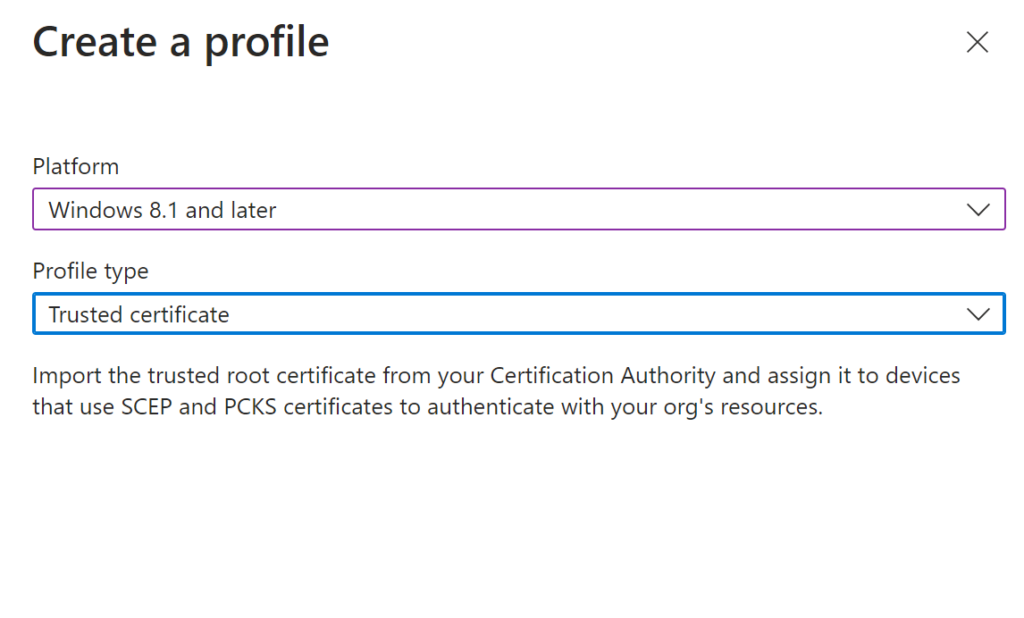Click the Platform field's chevron arrow

[978, 210]
